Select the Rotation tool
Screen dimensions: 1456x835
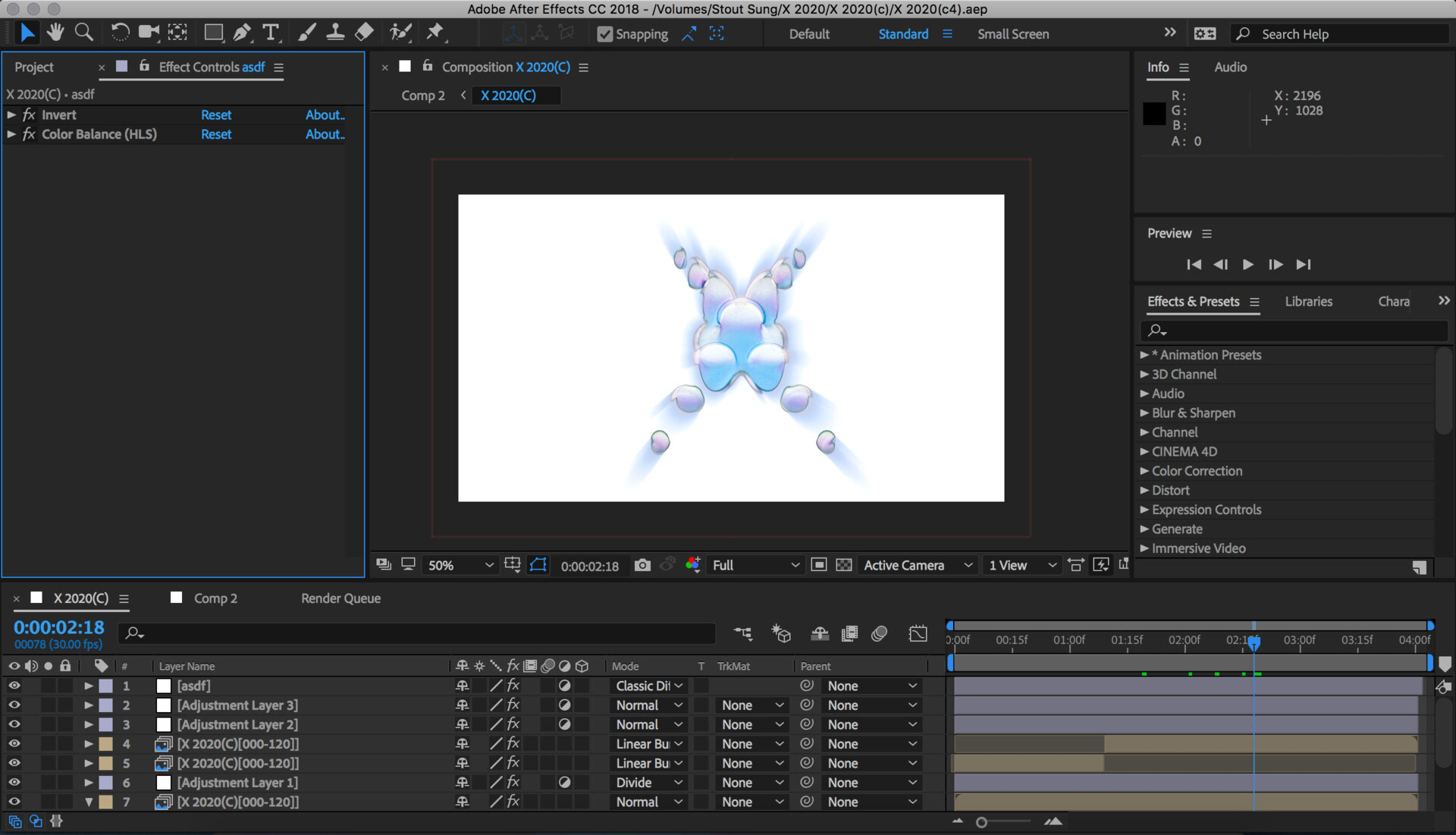pos(119,33)
